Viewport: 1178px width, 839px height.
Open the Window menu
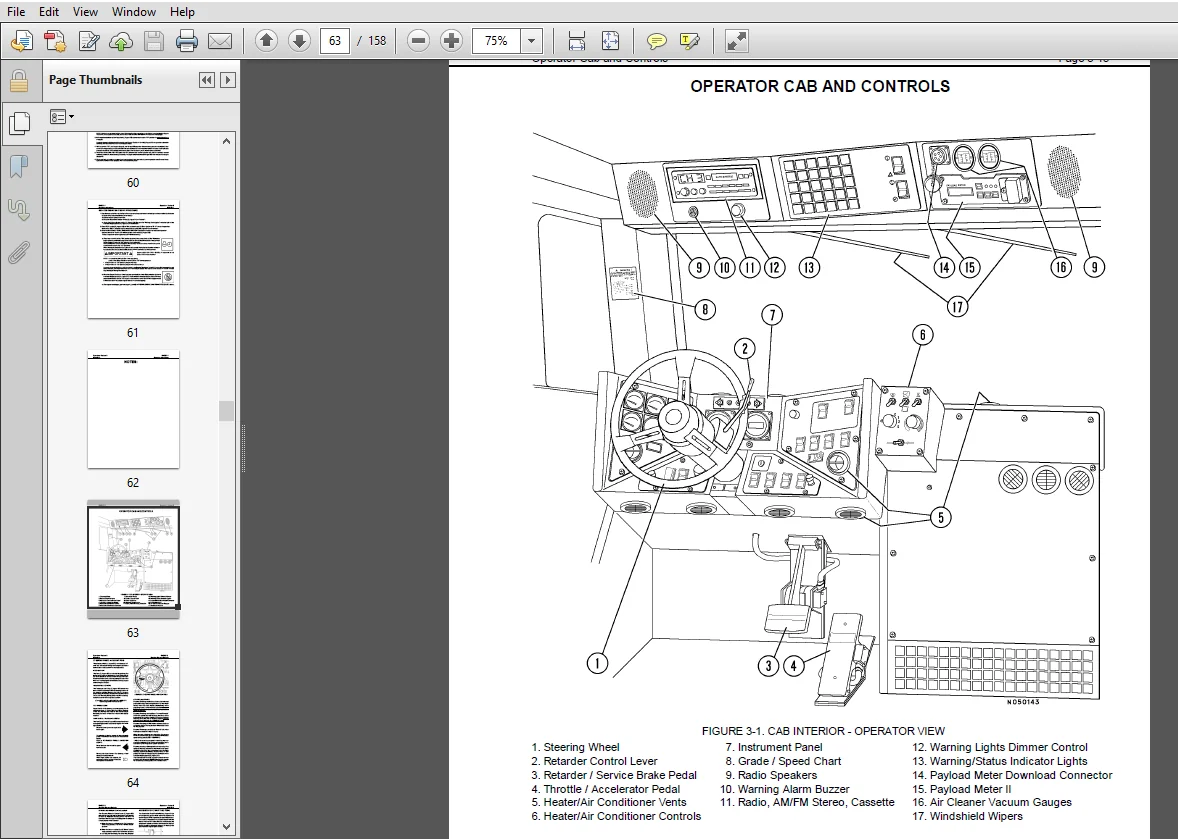[134, 12]
